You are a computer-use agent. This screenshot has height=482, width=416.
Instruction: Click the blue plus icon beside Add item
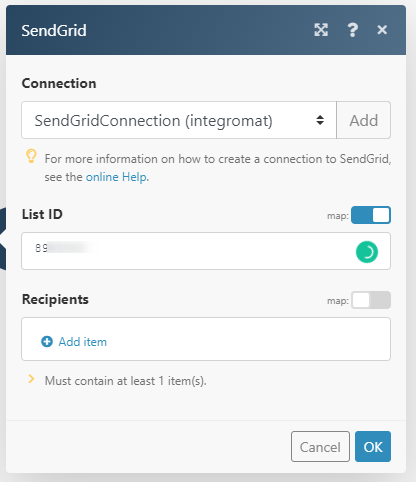point(47,342)
